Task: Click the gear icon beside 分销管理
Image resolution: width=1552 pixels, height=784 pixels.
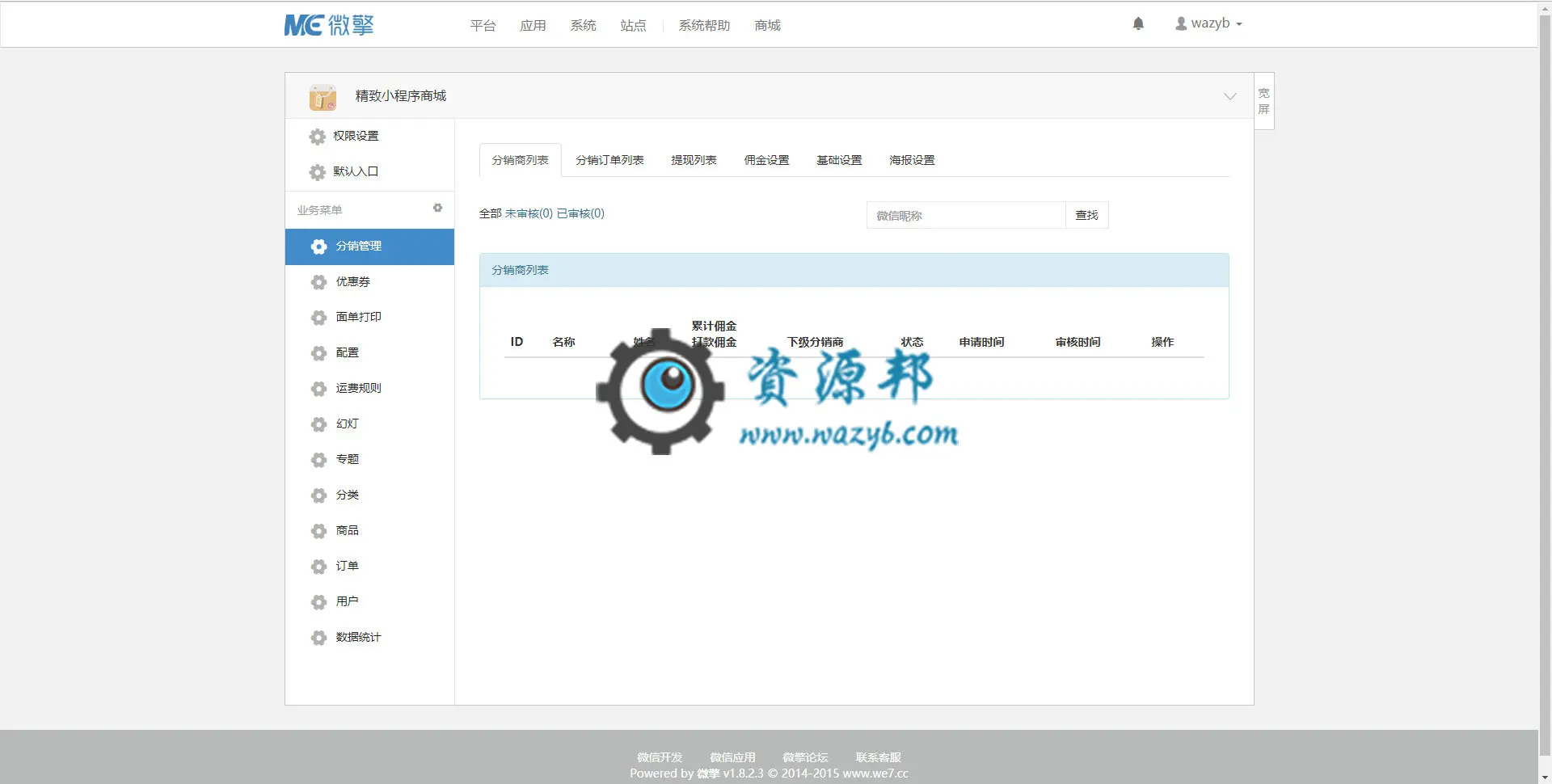Action: pos(319,247)
